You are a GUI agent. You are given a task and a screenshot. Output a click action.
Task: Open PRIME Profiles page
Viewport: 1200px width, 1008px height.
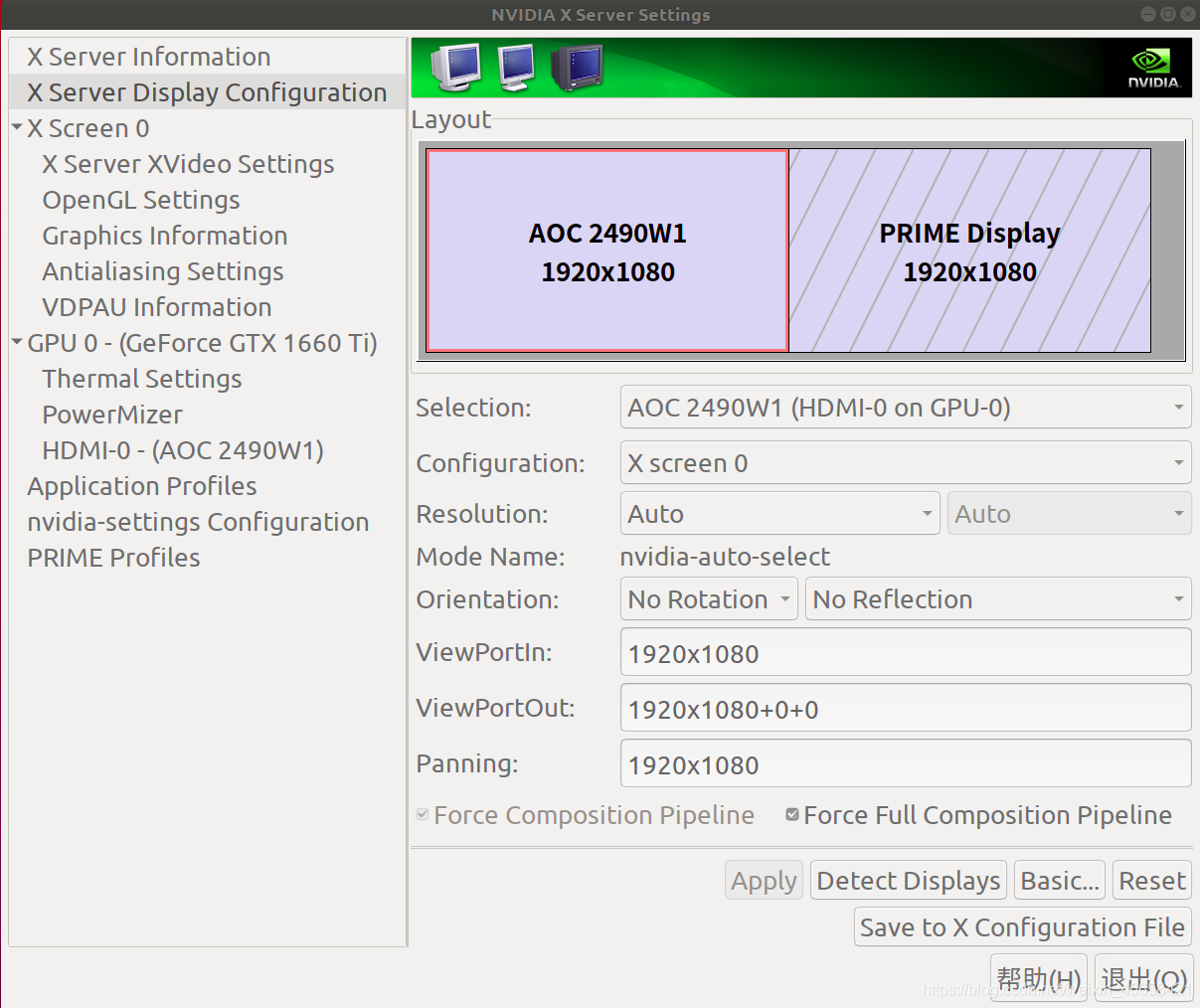113,558
